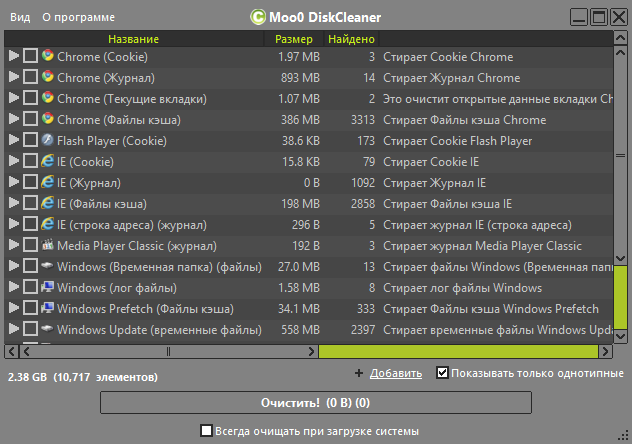Expand the Windows (Временная папка) (файлы) row
The height and width of the screenshot is (445, 633).
(x=14, y=266)
